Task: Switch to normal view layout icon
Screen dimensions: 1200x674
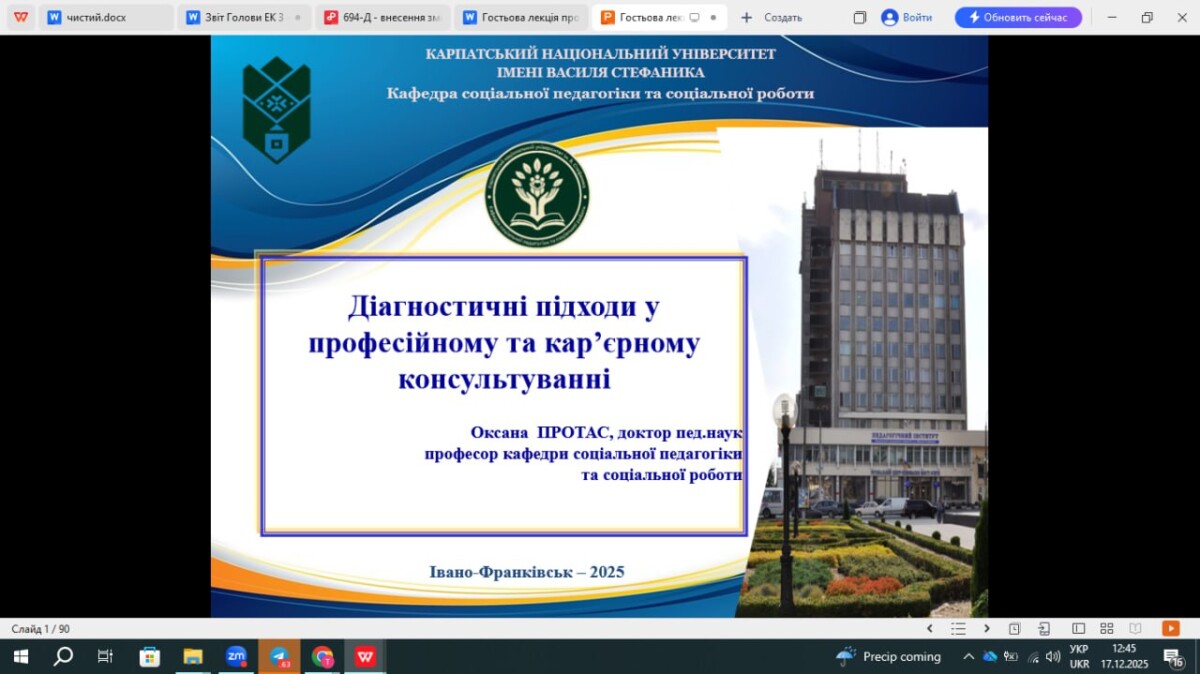Action: [x=1078, y=629]
